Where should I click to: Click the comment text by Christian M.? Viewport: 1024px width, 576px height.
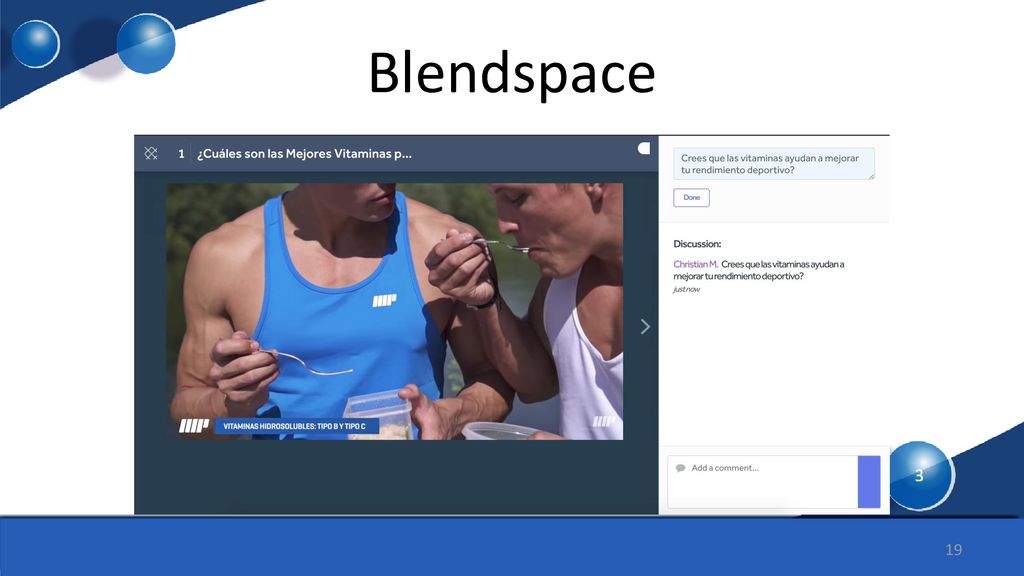(x=759, y=270)
